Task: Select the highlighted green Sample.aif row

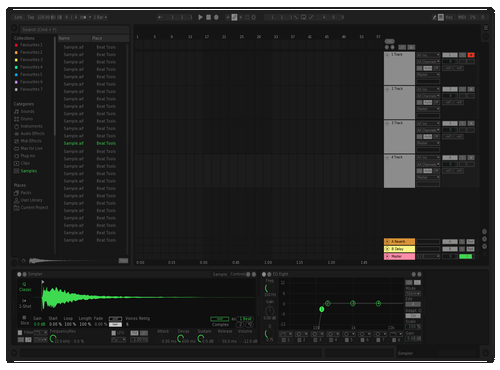Action: coord(90,143)
